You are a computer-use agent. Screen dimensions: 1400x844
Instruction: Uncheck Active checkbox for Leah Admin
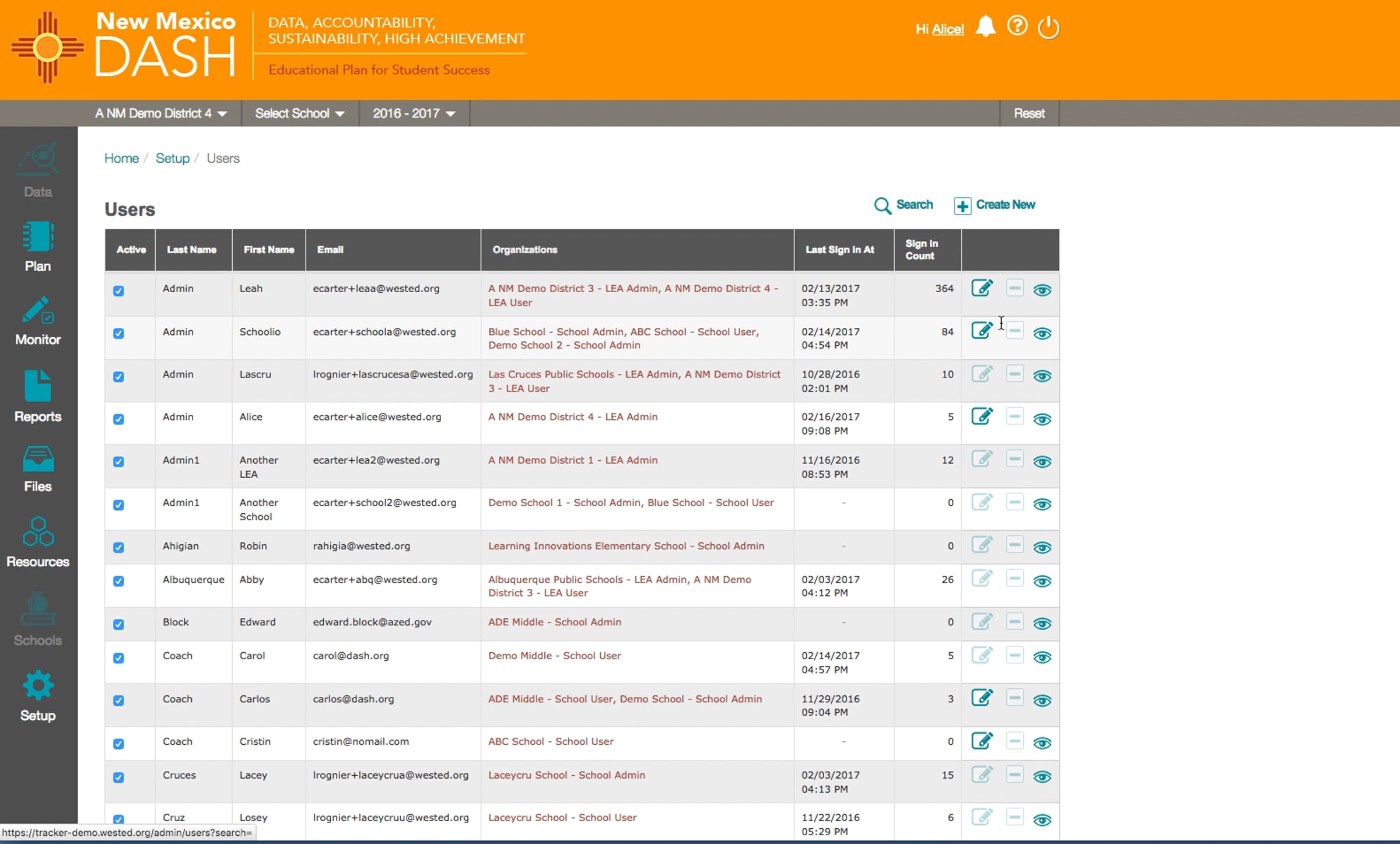tap(118, 291)
